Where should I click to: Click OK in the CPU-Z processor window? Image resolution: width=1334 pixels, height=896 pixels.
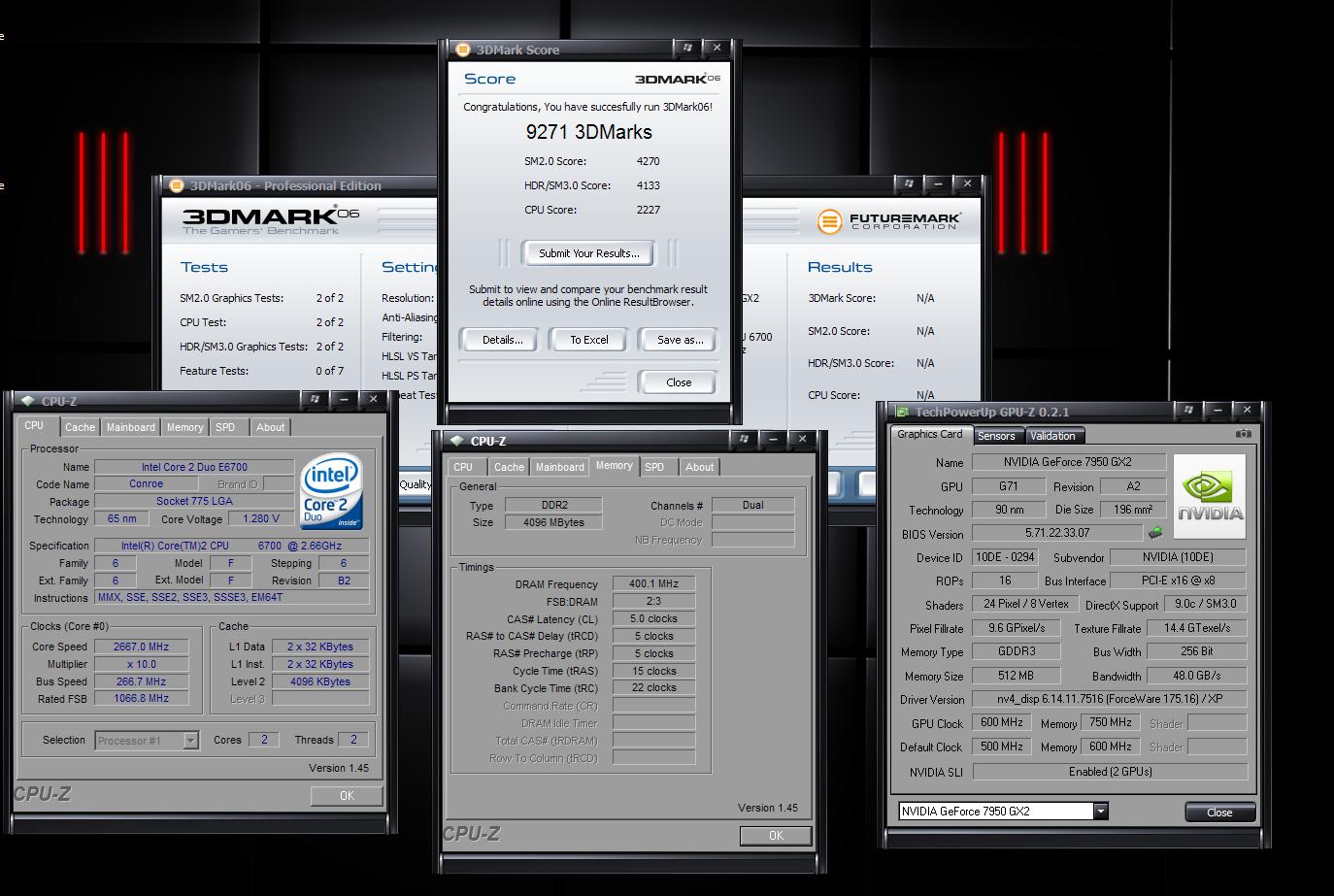point(347,796)
